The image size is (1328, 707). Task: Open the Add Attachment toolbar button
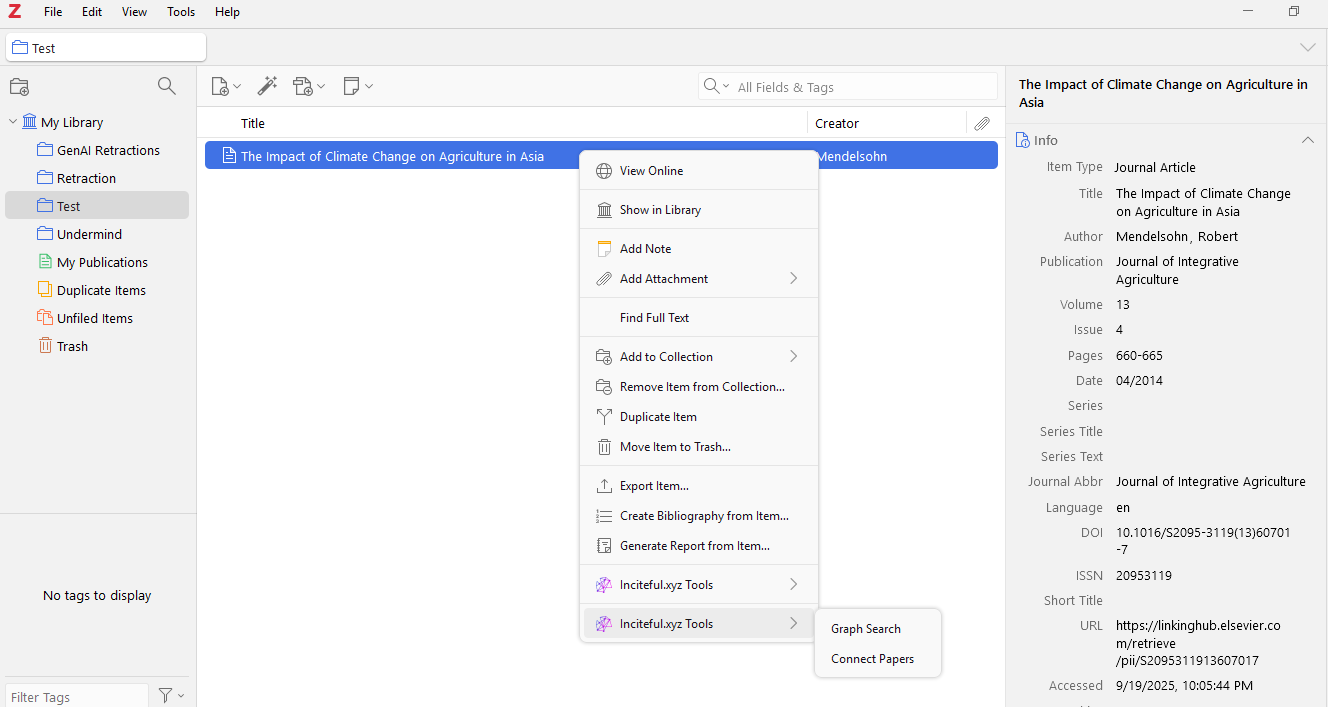pos(309,87)
